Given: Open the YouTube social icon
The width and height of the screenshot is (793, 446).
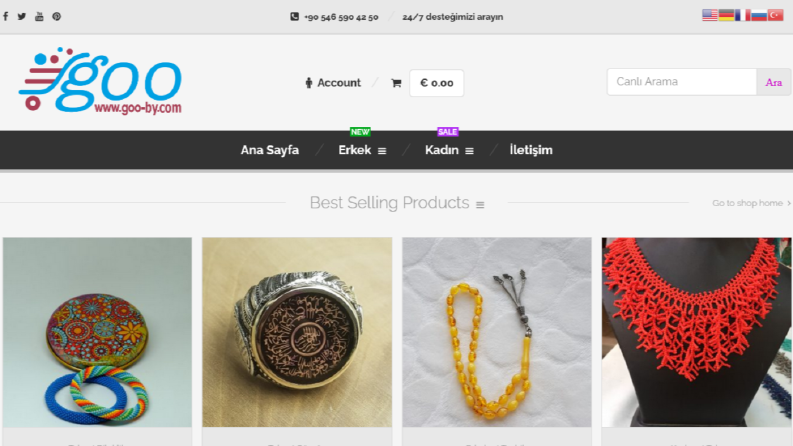Looking at the screenshot, I should [39, 16].
